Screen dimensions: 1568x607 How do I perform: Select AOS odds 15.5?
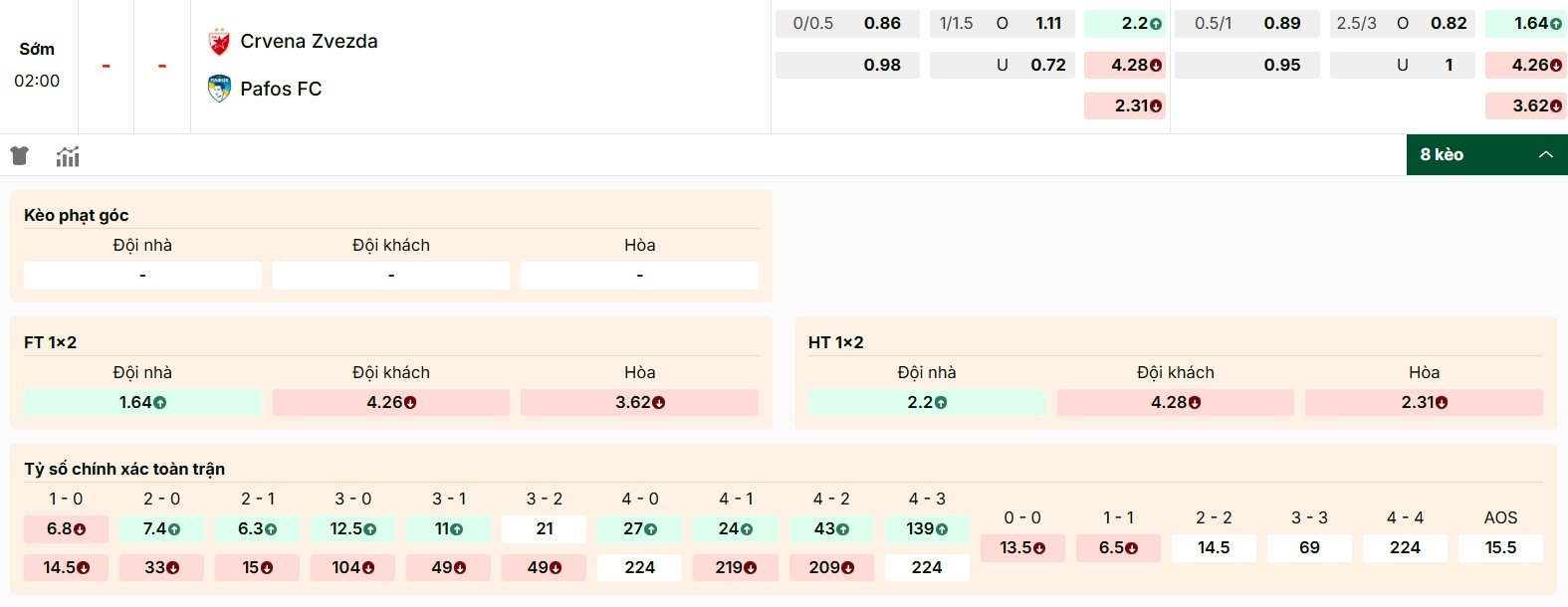tap(1500, 547)
